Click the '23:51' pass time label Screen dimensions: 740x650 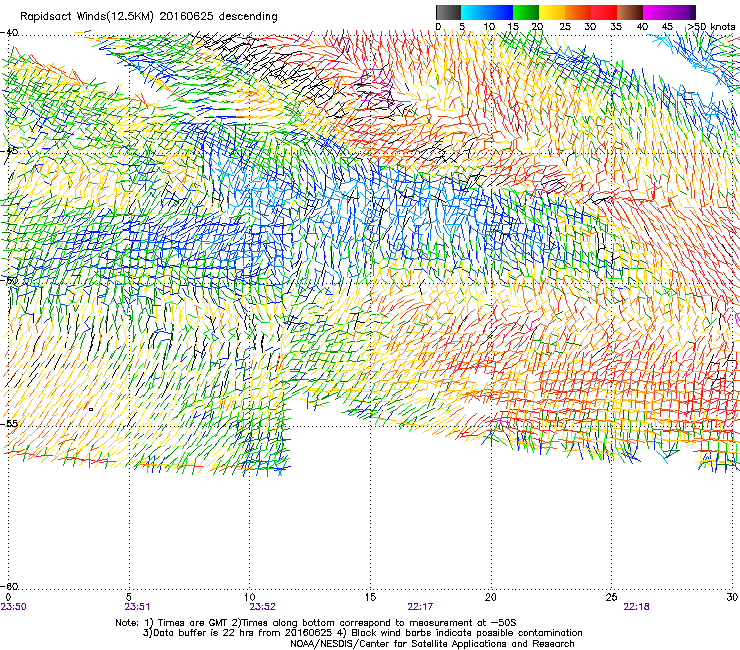pos(138,607)
